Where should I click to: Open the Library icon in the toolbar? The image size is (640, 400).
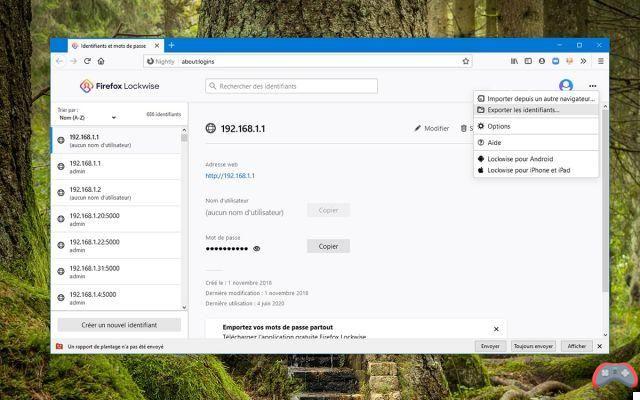514,61
